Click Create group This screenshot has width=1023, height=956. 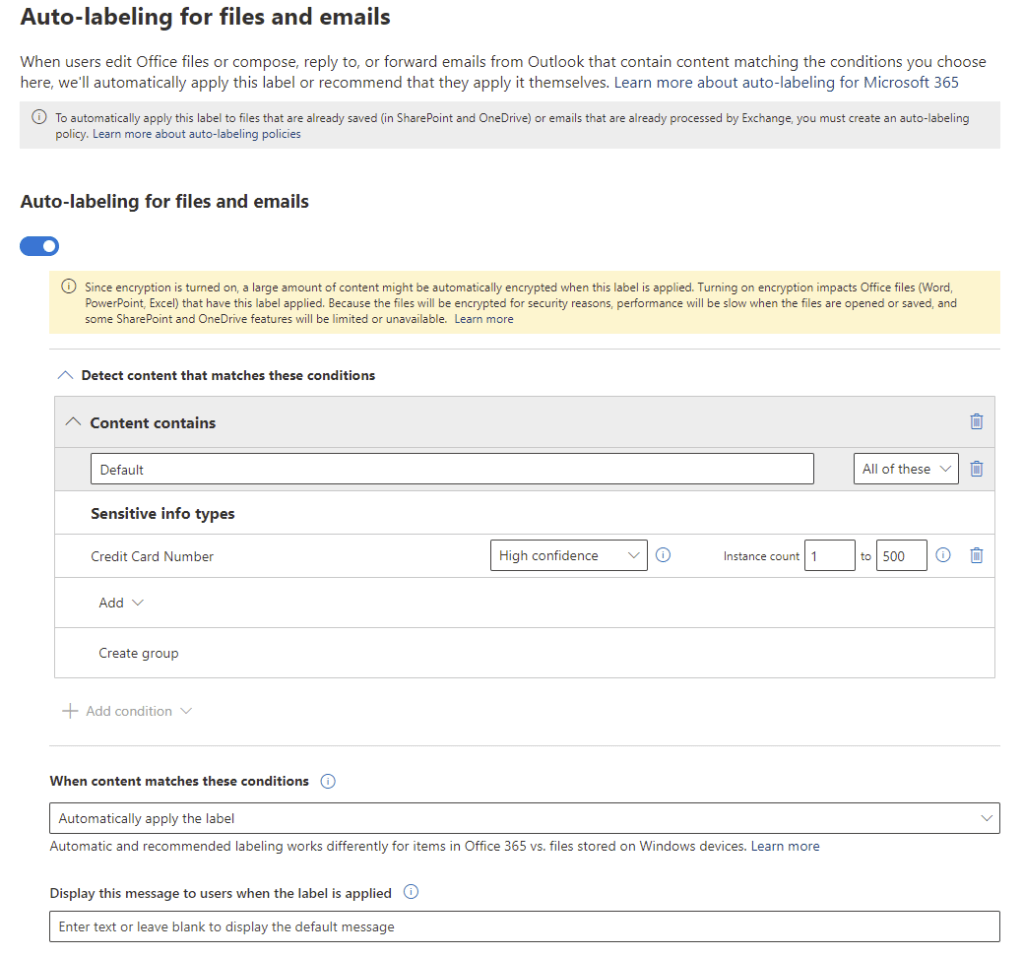click(x=138, y=653)
